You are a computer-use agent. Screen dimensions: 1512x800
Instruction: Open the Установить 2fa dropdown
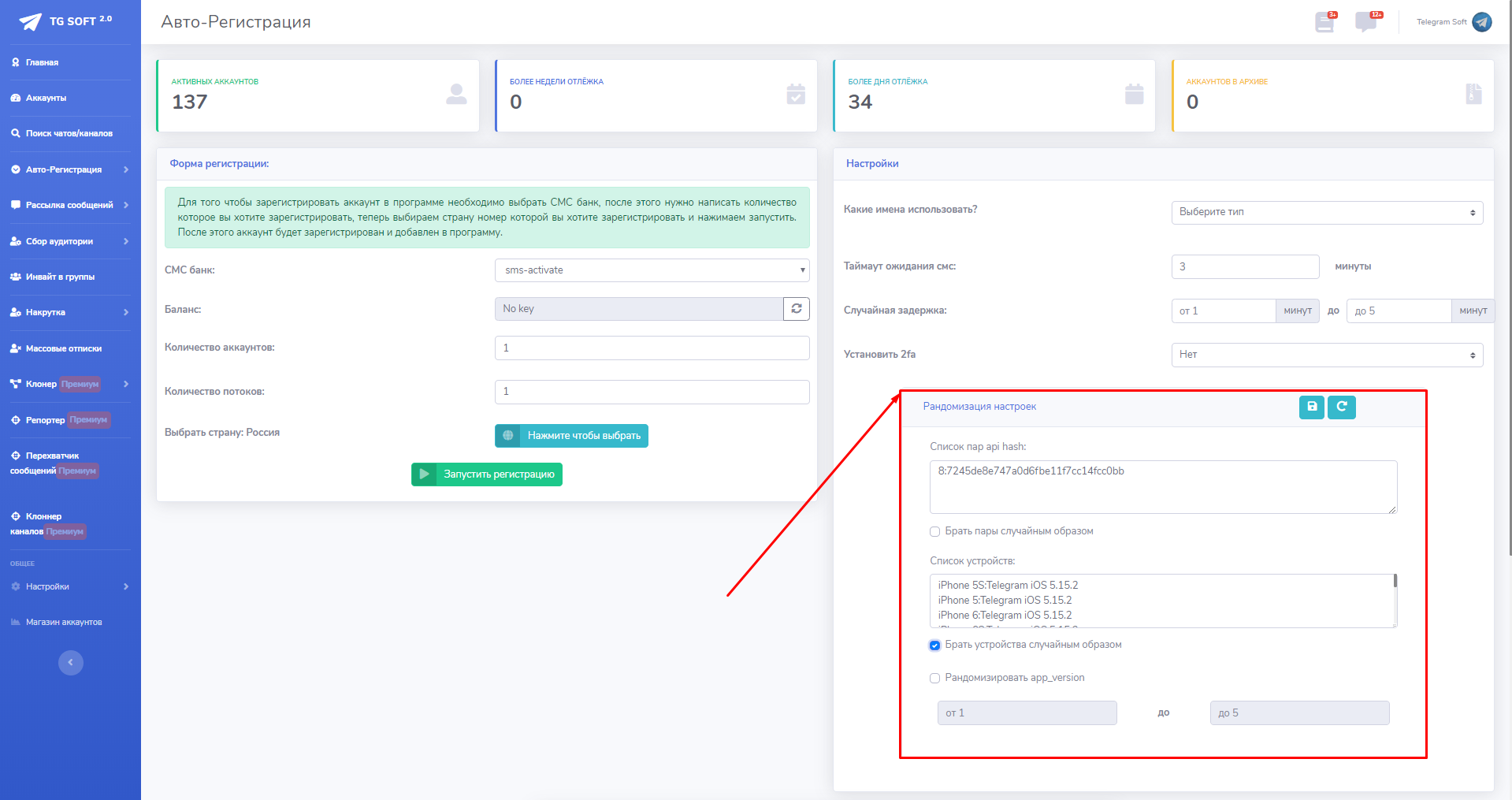coord(1326,355)
